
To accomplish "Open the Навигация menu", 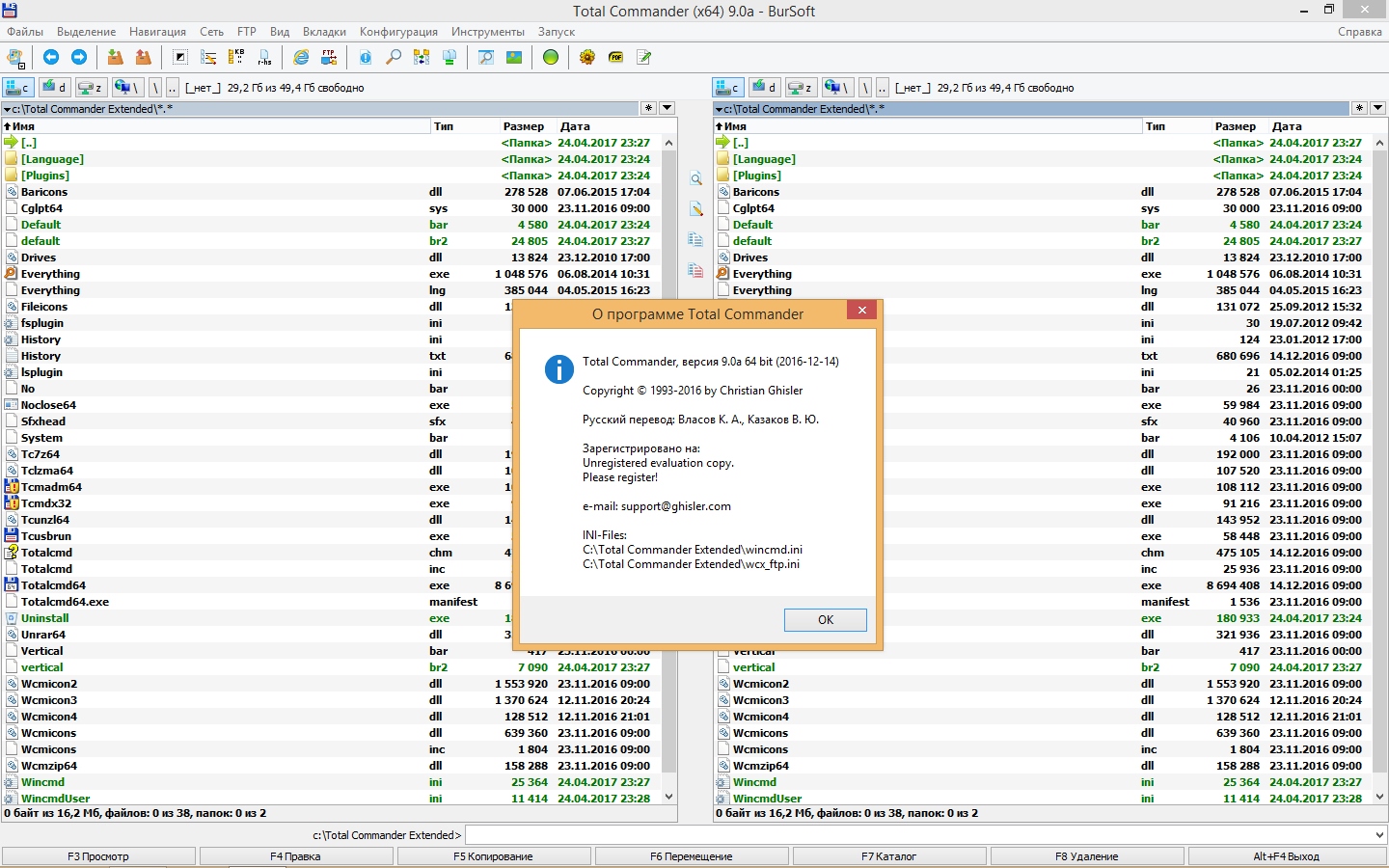I will coord(157,32).
